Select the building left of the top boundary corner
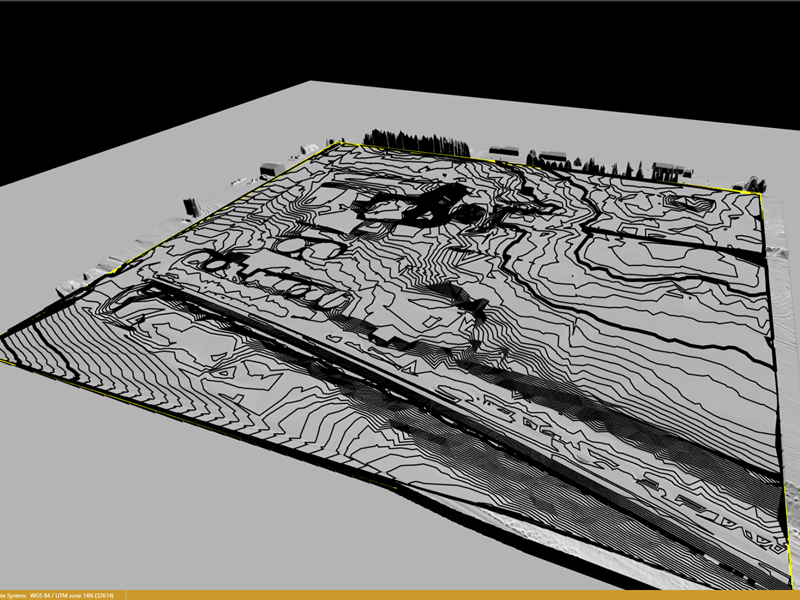 pos(271,170)
